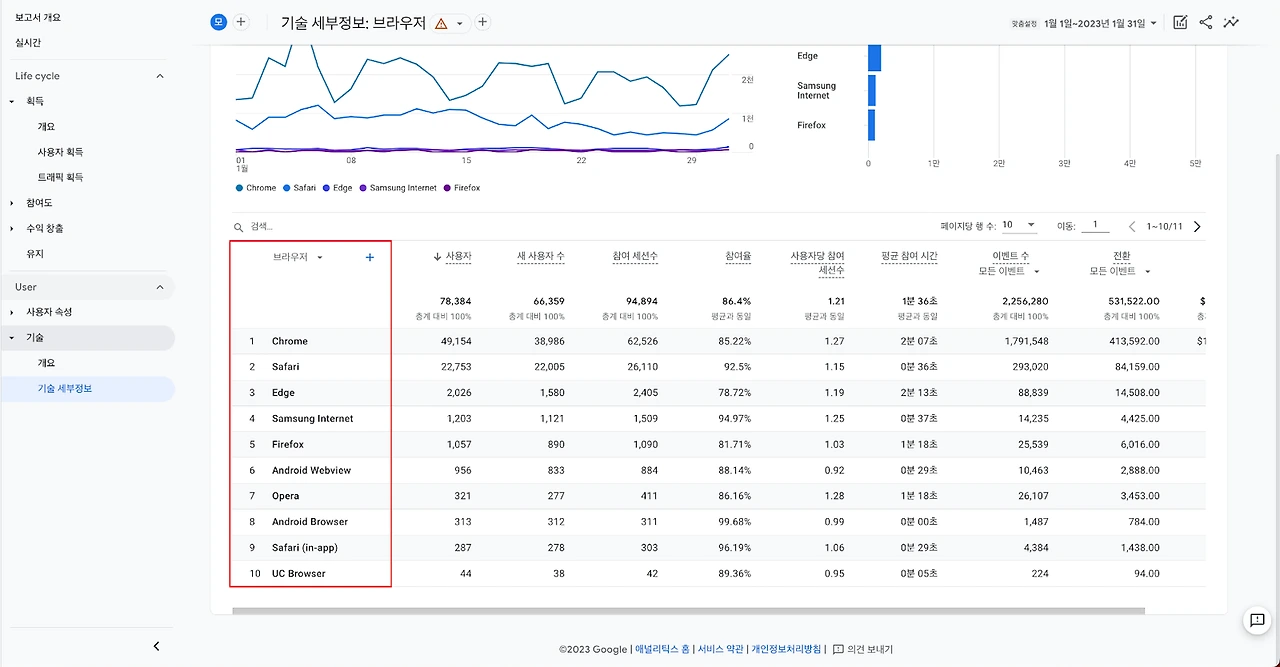The height and width of the screenshot is (667, 1280).
Task: Toggle Edge series in chart legend
Action: click(x=338, y=188)
